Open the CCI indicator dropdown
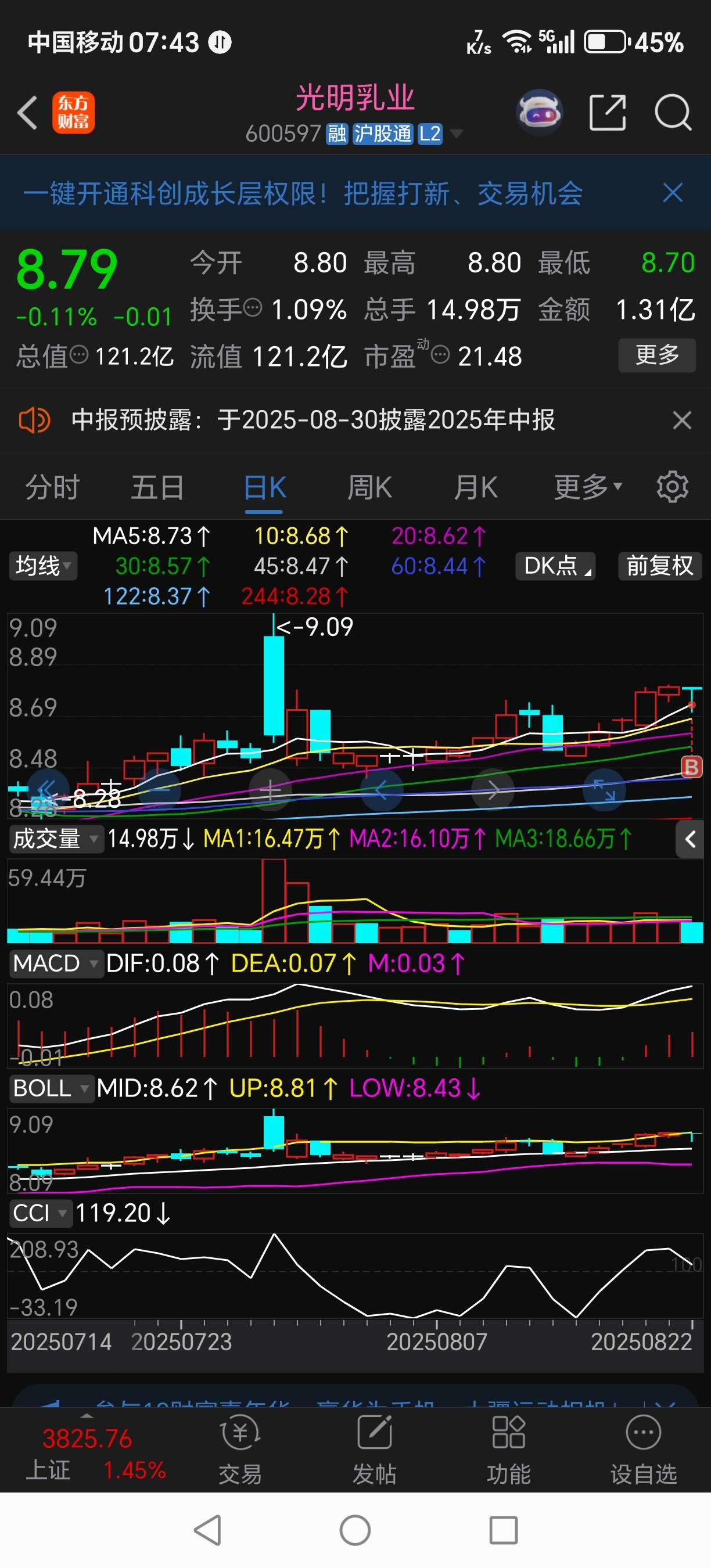Viewport: 711px width, 1568px height. pyautogui.click(x=40, y=1213)
